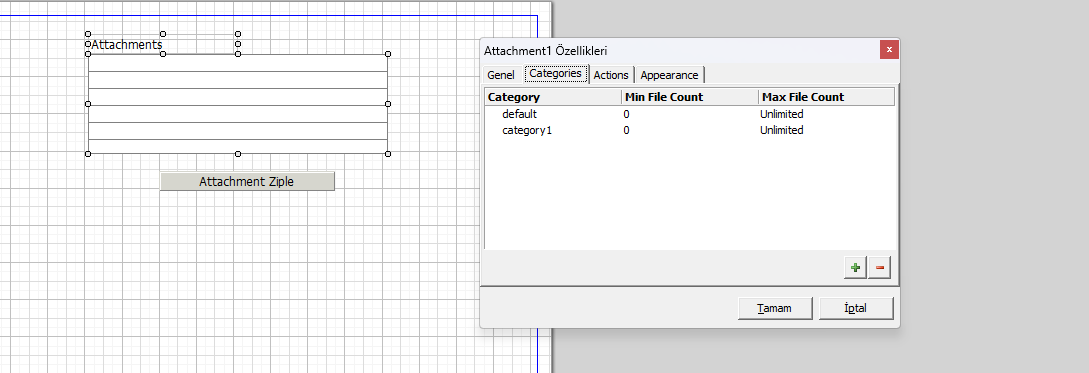1089x373 pixels.
Task: Click the Category column header
Action: tap(553, 97)
